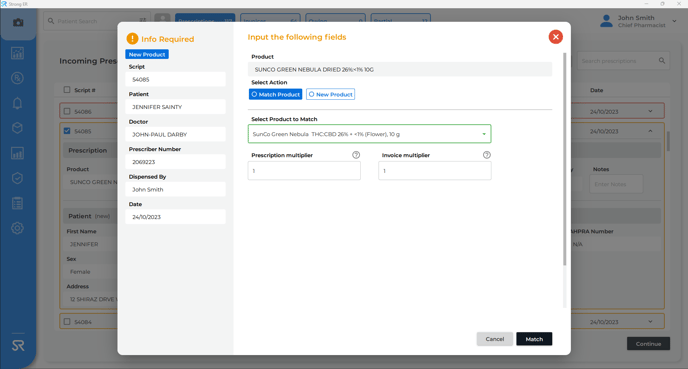
Task: Open John Smith user menu arrow
Action: coord(674,21)
